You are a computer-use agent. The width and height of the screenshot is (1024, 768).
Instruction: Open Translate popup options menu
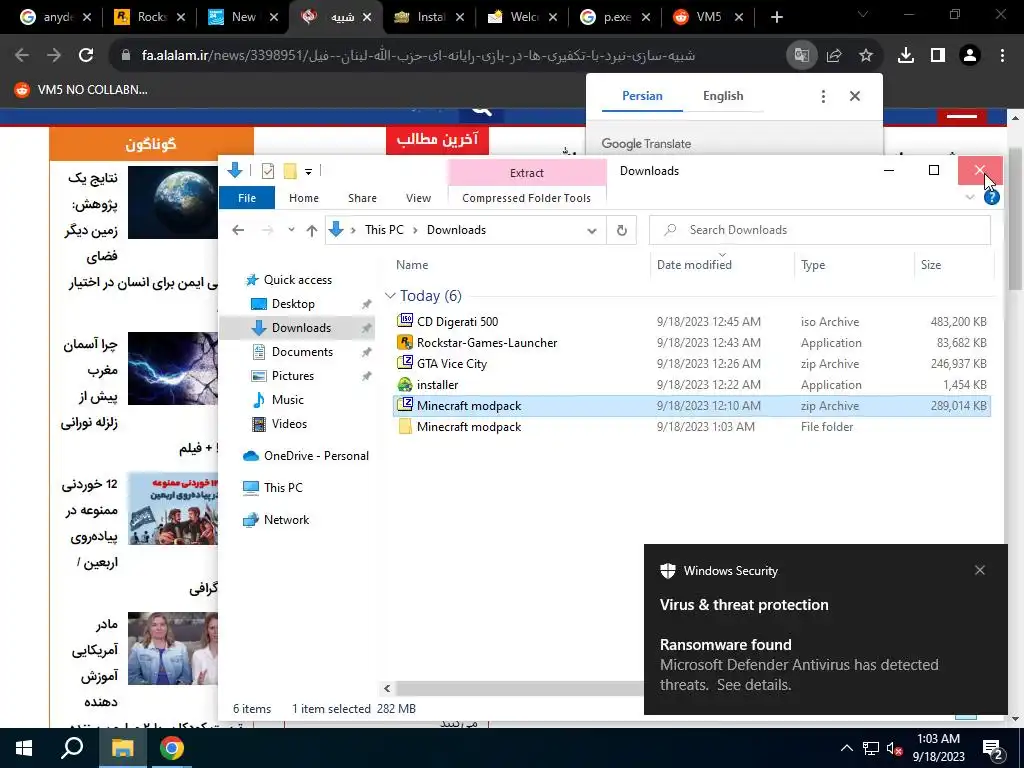click(823, 96)
